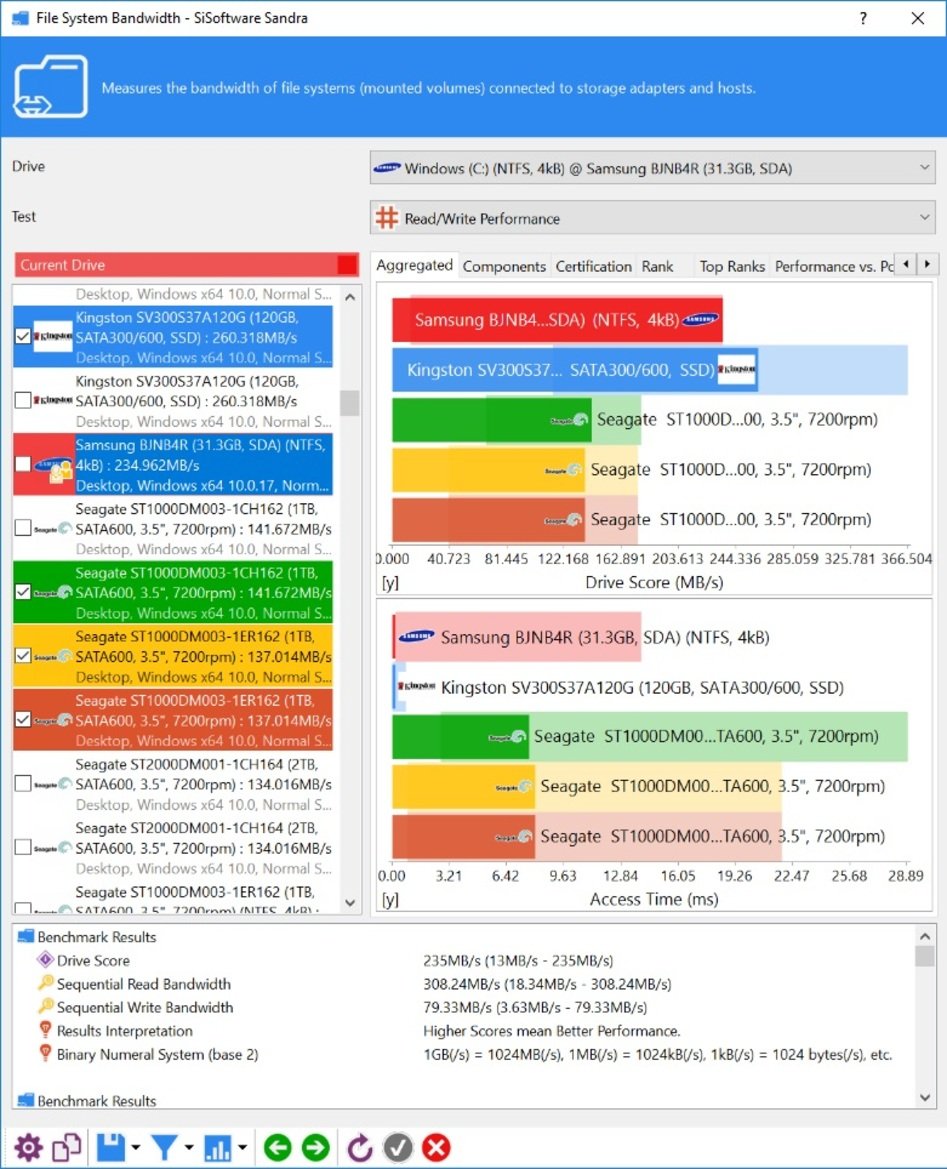Uncheck the yellow Seagate 137.014MB/s checkbox

pos(23,656)
